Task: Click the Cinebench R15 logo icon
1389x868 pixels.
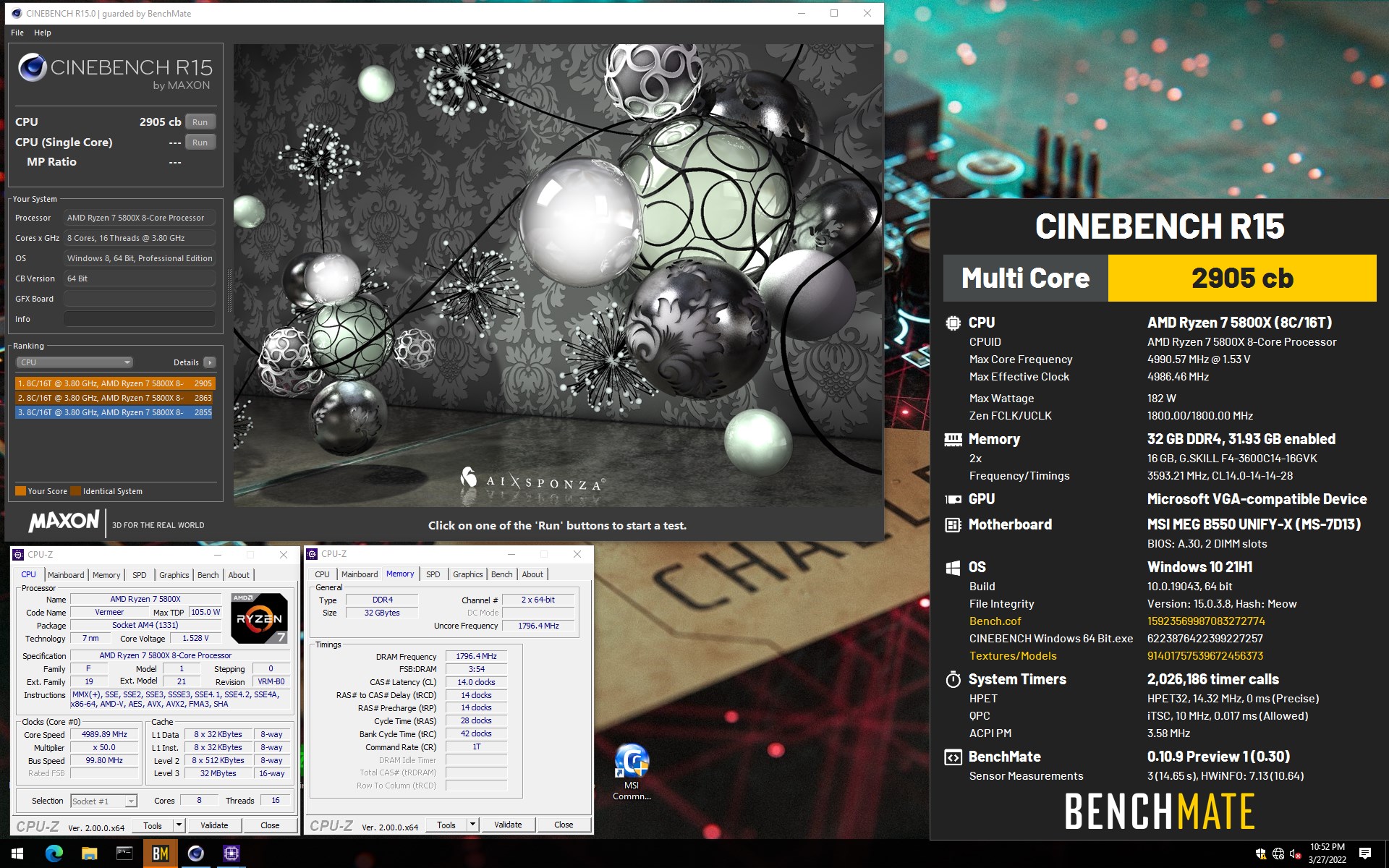Action: point(33,67)
